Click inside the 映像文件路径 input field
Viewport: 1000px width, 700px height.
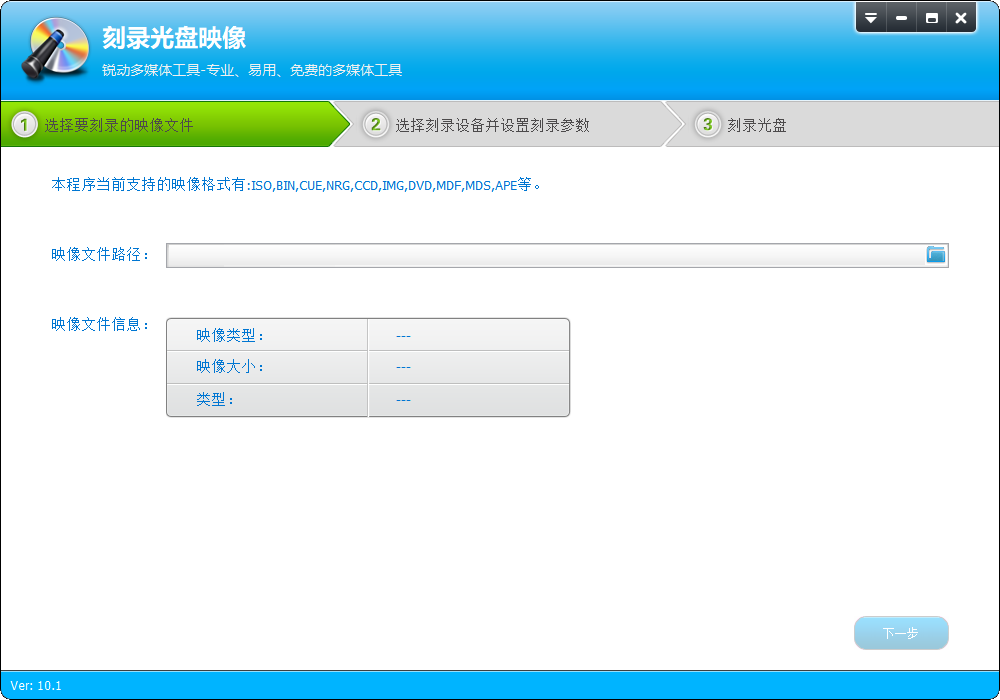pyautogui.click(x=545, y=256)
